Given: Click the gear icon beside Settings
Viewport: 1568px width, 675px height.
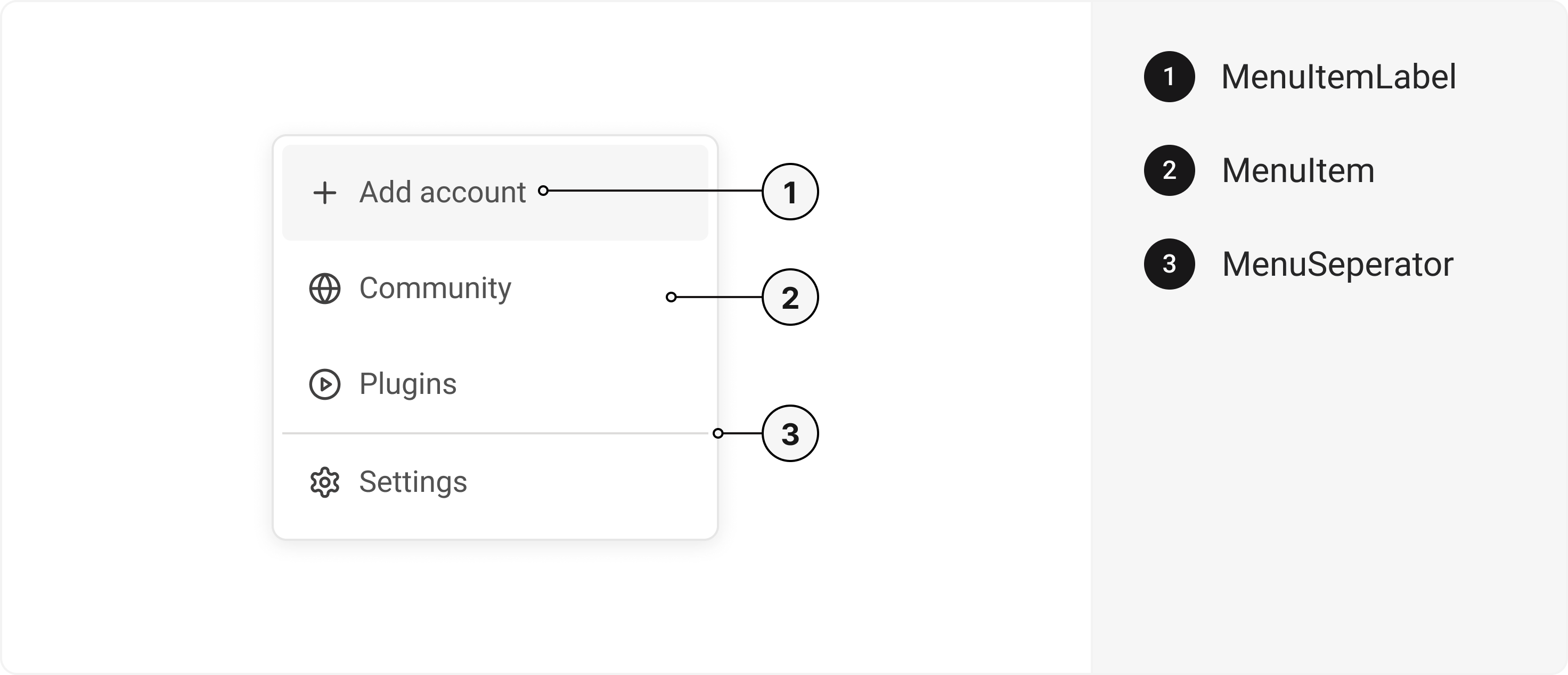Looking at the screenshot, I should click(324, 482).
